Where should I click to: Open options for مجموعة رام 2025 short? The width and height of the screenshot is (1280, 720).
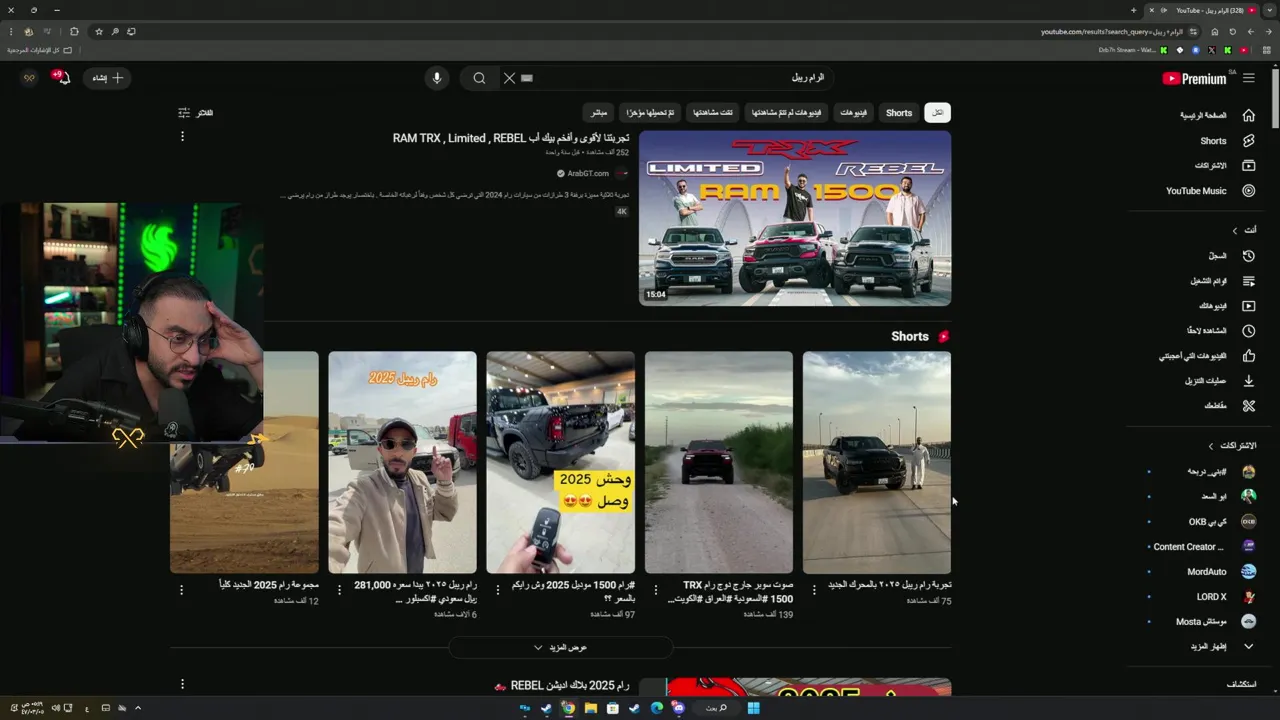click(x=181, y=590)
